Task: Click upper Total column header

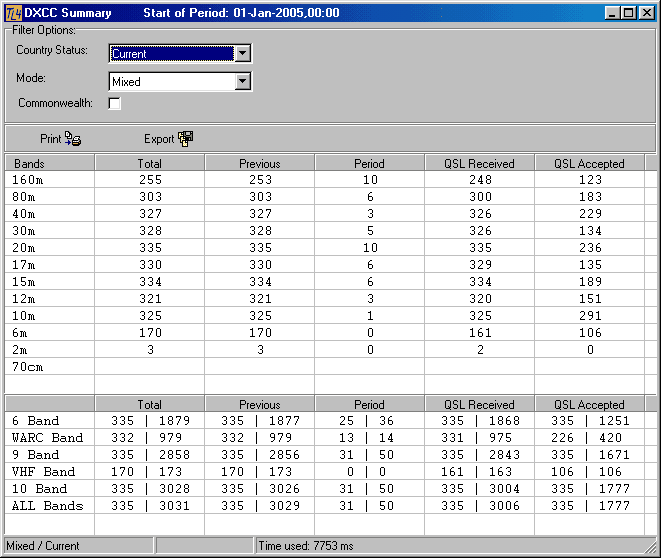Action: (x=150, y=163)
